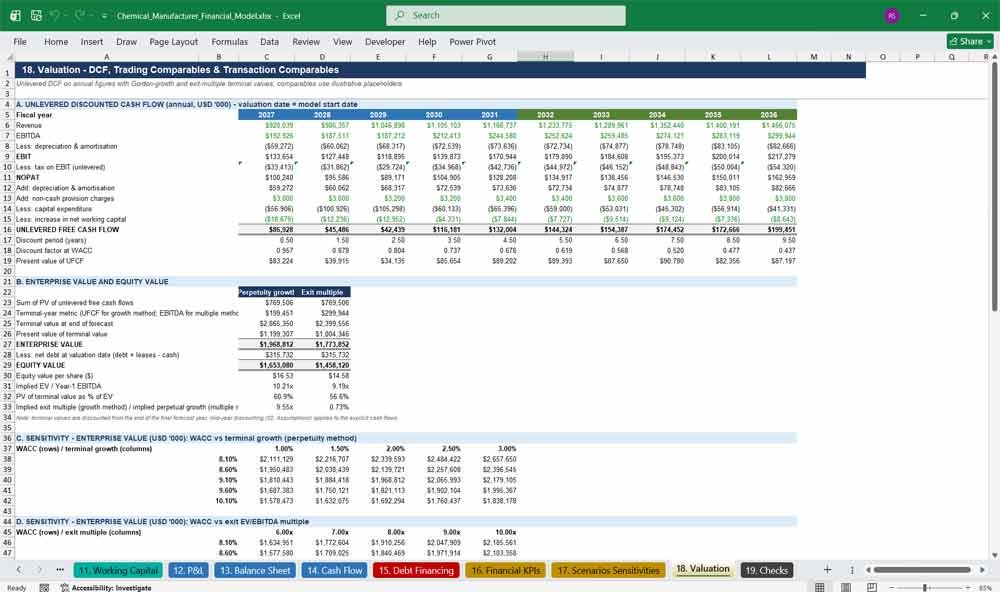The height and width of the screenshot is (592, 1000).
Task: Open the Data ribbon tab
Action: 269,41
